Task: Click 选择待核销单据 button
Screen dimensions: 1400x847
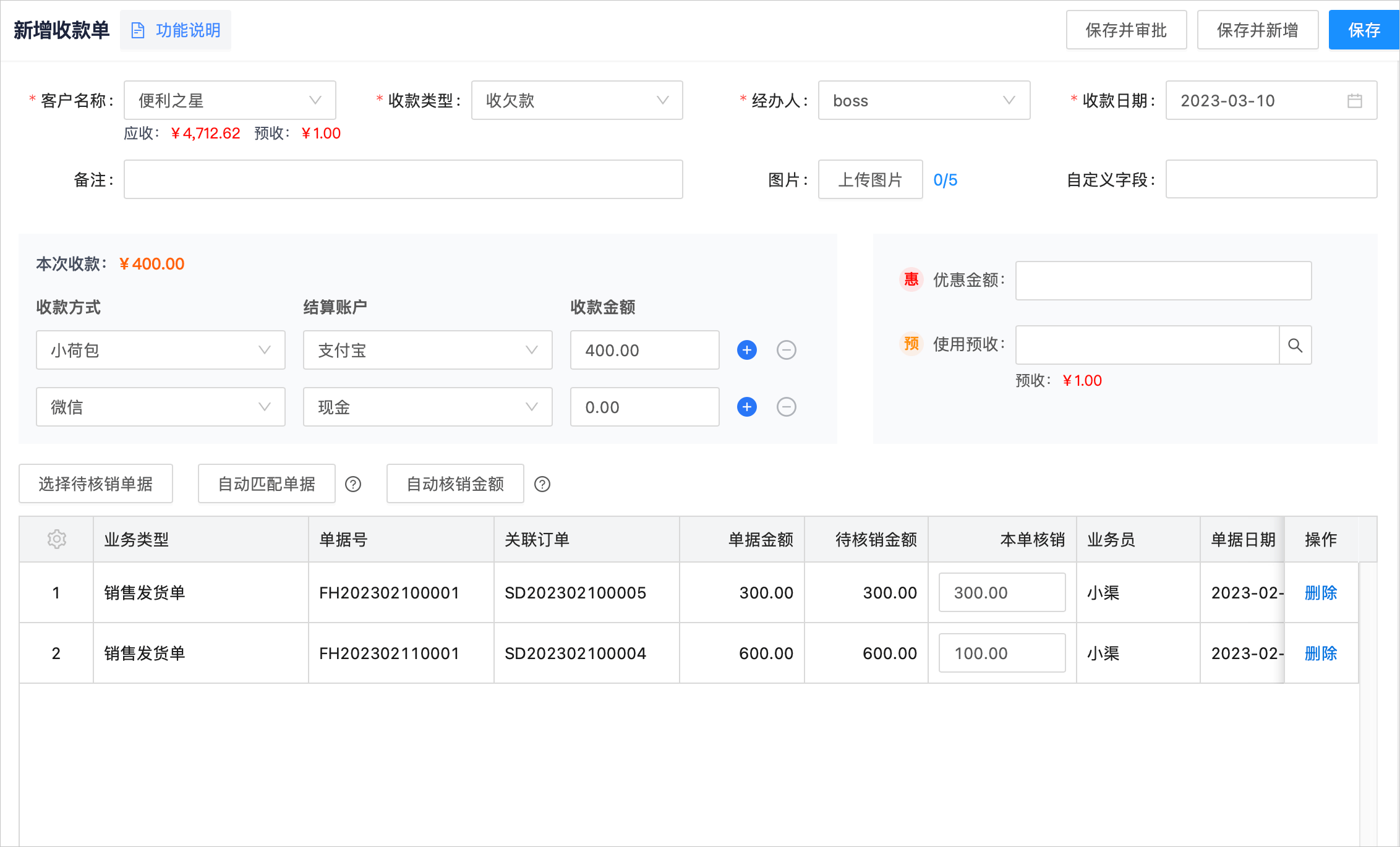Action: [96, 483]
